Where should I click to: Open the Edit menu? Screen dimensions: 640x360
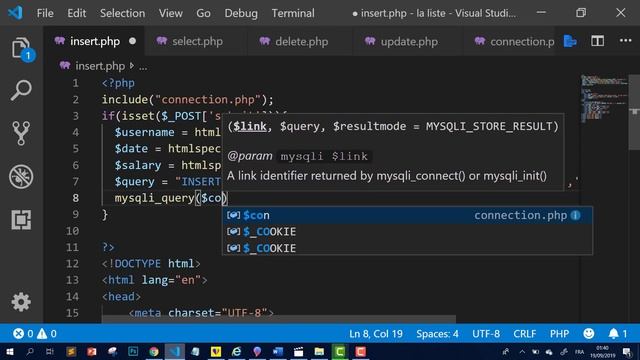tap(77, 13)
